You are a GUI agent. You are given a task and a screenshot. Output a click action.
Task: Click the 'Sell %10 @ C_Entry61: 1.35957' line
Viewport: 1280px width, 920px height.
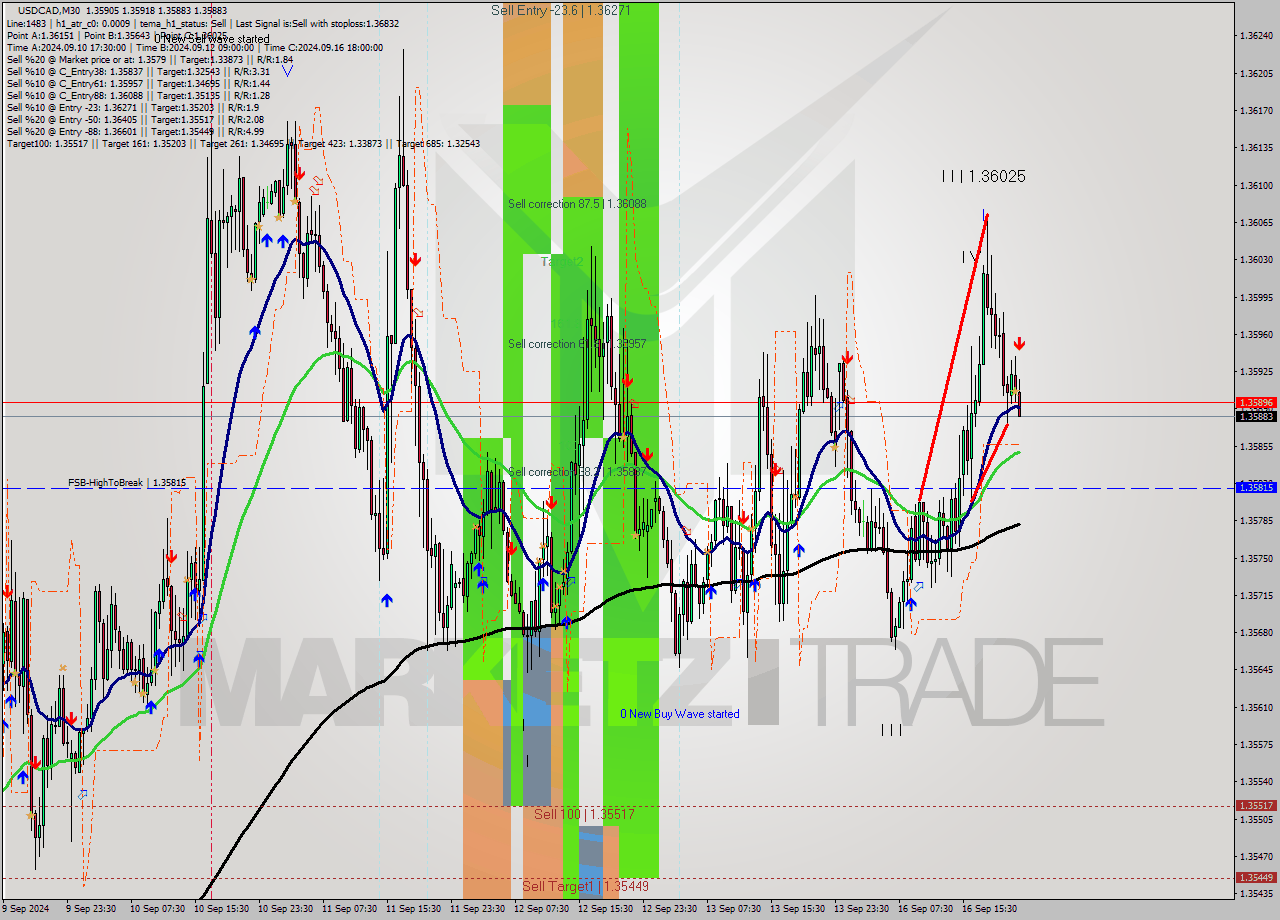pyautogui.click(x=138, y=83)
